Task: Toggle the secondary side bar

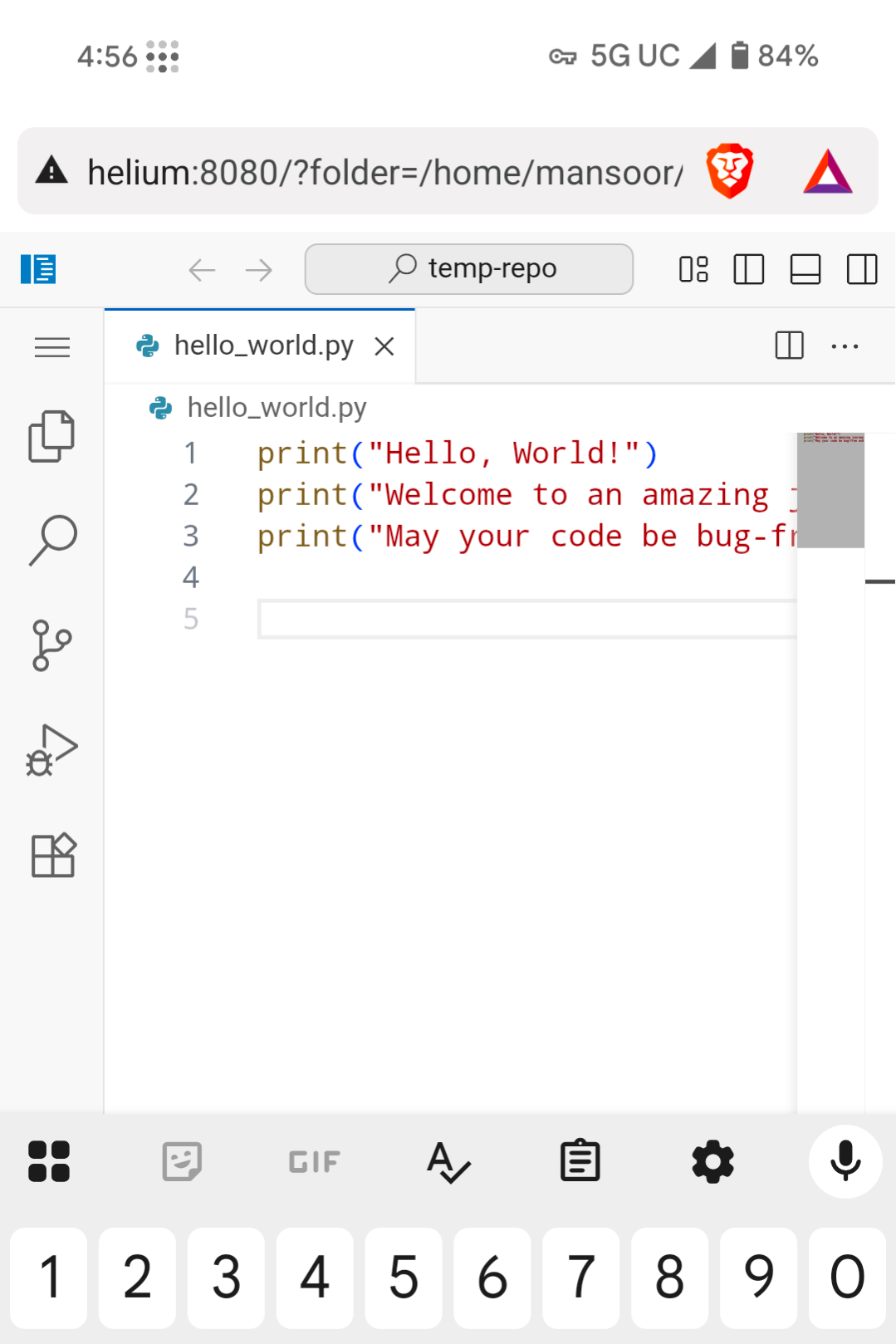Action: point(862,269)
